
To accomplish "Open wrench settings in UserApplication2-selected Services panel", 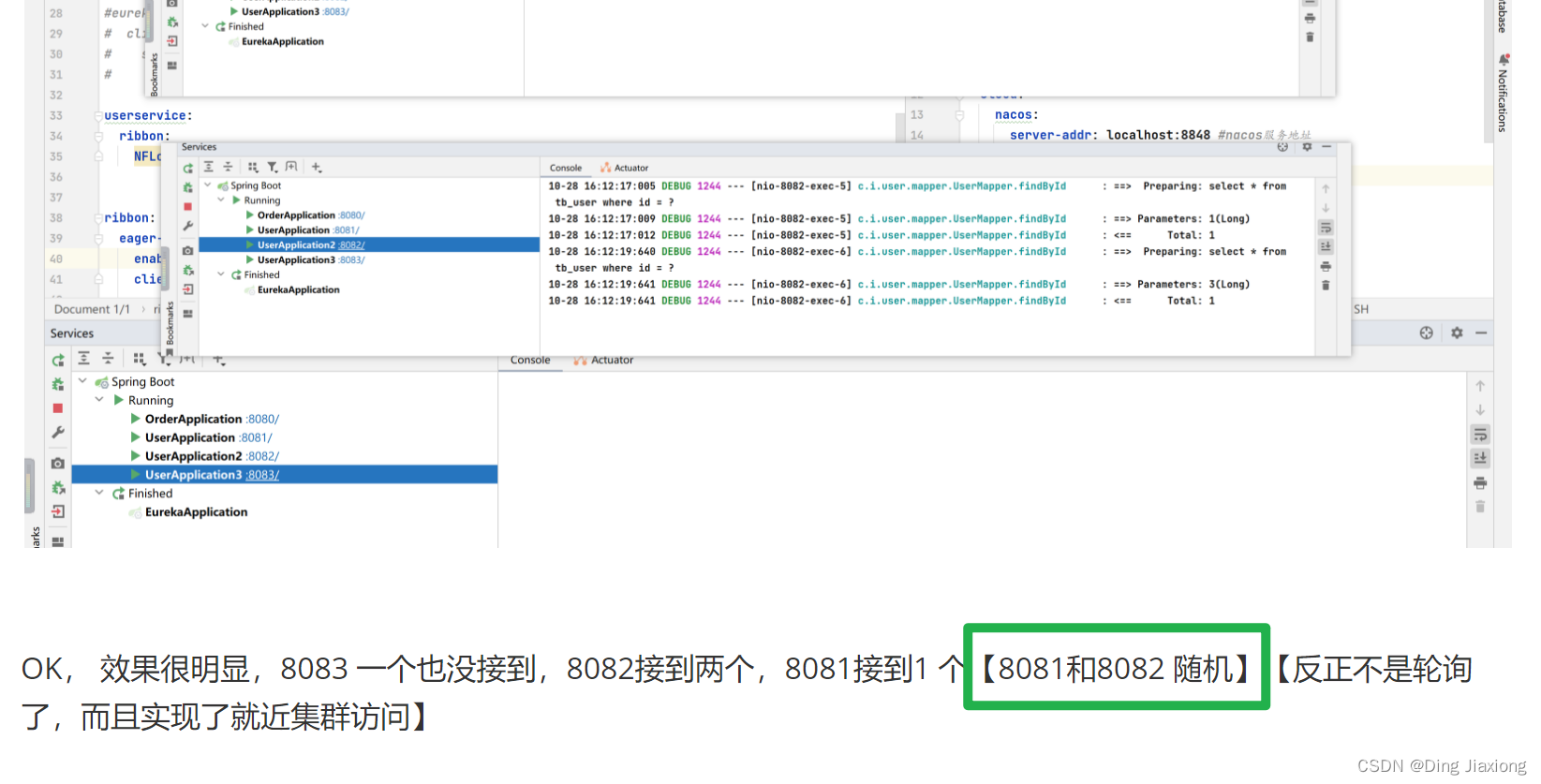I will 188,226.
